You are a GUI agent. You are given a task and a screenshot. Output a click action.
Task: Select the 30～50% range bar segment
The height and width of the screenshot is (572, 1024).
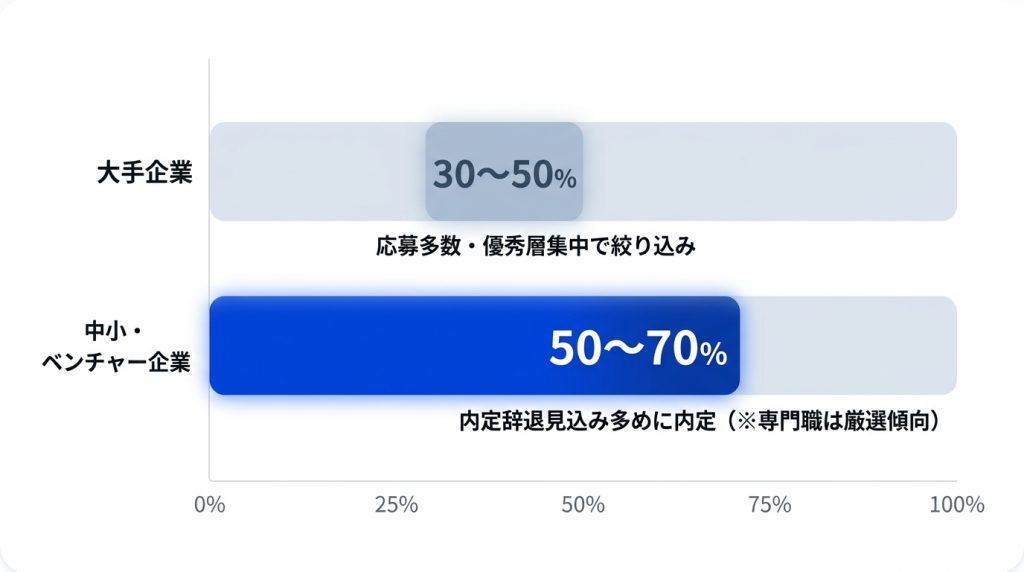point(504,172)
